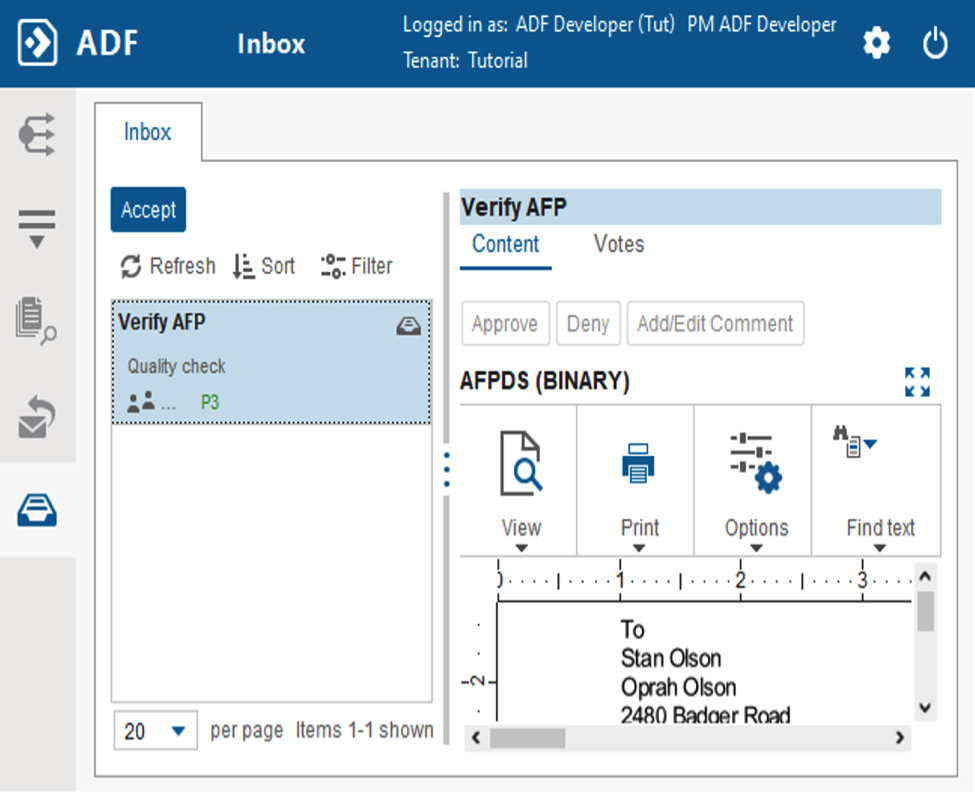The height and width of the screenshot is (797, 975).
Task: Open the queue lines-with-arrow sidebar icon
Action: (x=37, y=229)
